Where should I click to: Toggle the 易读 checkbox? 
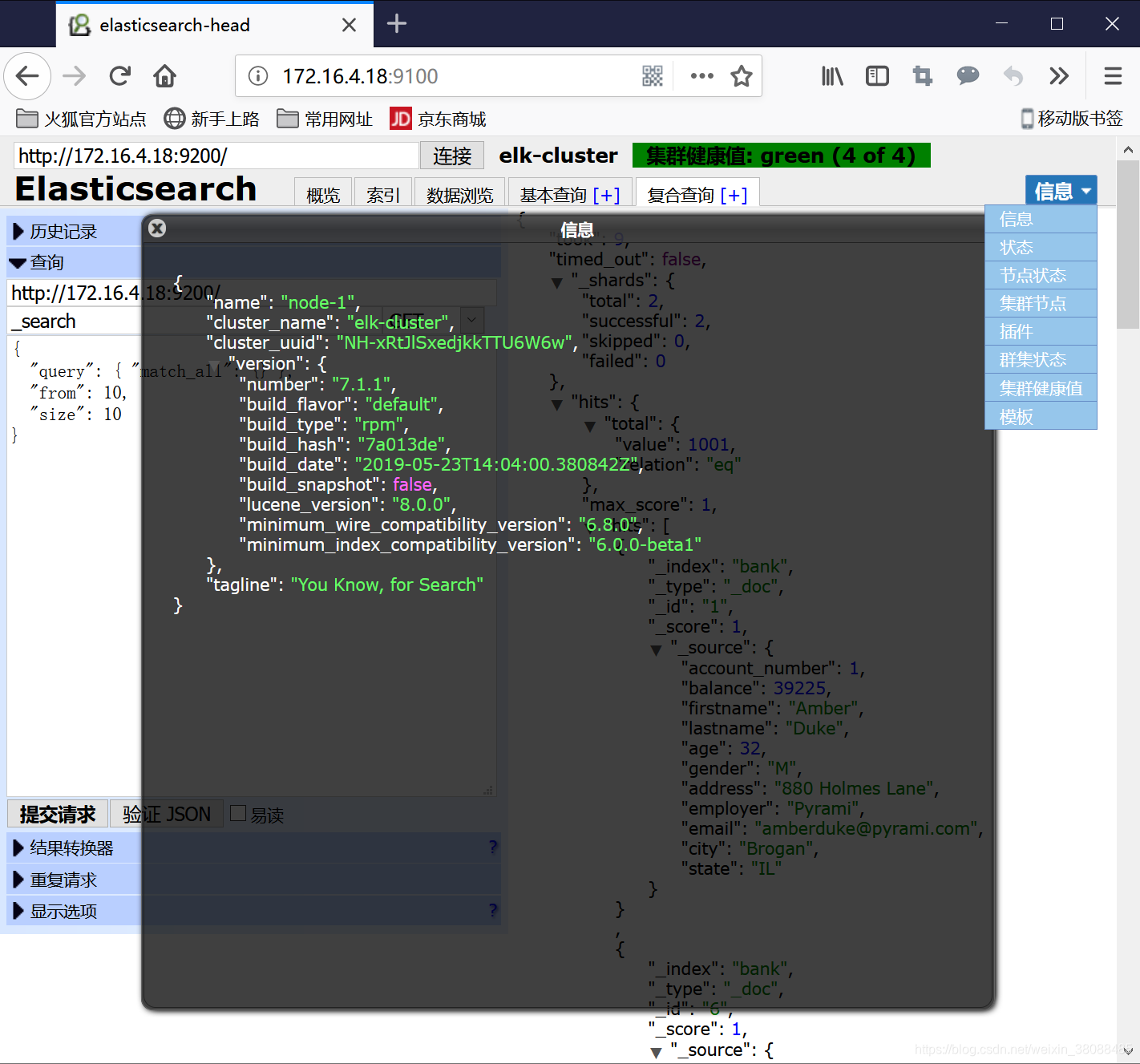pos(238,814)
